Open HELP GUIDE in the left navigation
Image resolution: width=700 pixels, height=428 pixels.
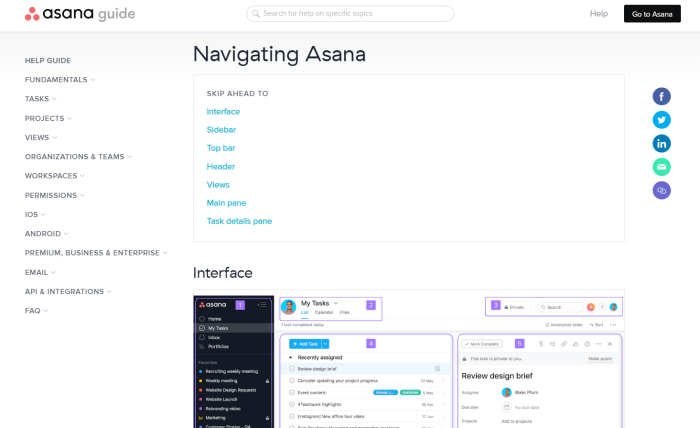[x=48, y=61]
